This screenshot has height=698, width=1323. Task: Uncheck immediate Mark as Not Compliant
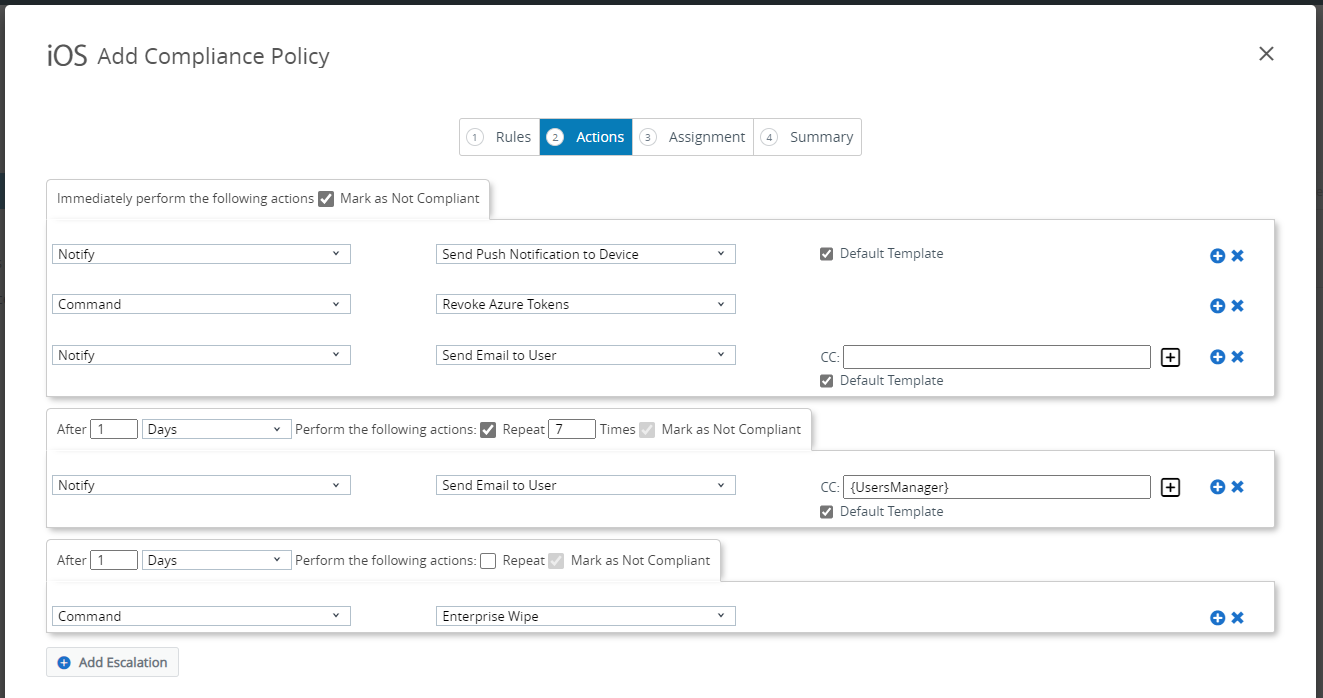click(x=326, y=199)
